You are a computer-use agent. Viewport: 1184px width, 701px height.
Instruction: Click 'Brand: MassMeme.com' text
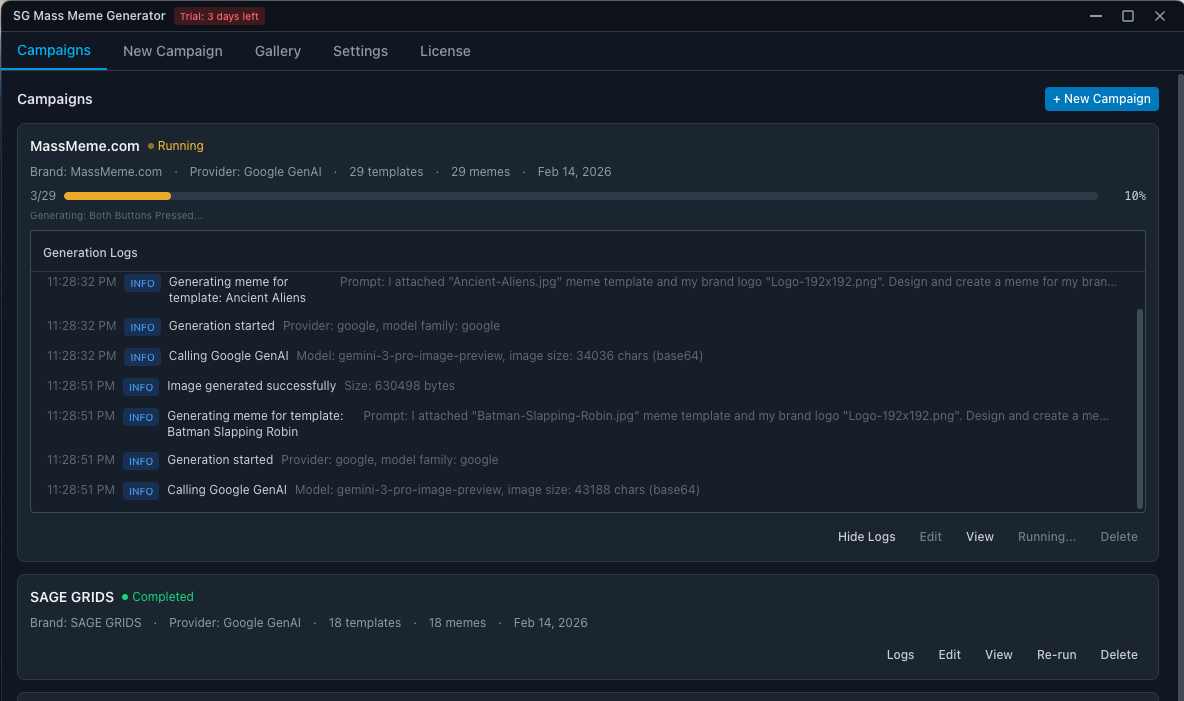tap(96, 171)
